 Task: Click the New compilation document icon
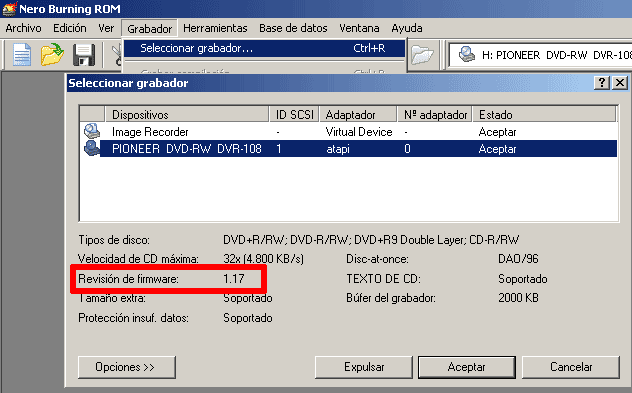22,55
